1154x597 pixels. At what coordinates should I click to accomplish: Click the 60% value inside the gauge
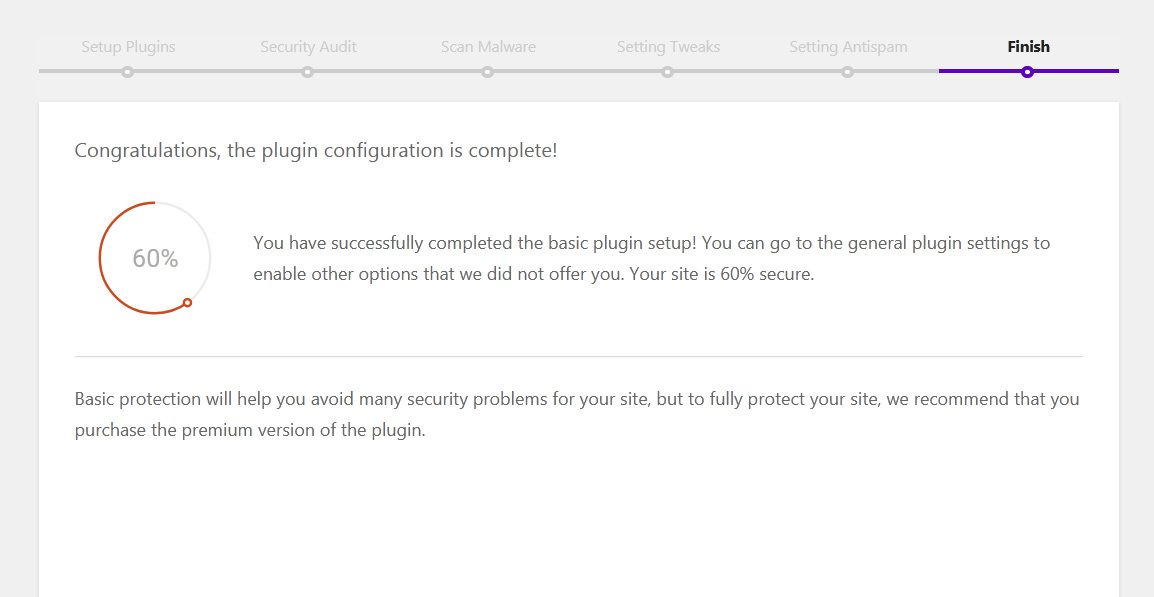[x=155, y=259]
